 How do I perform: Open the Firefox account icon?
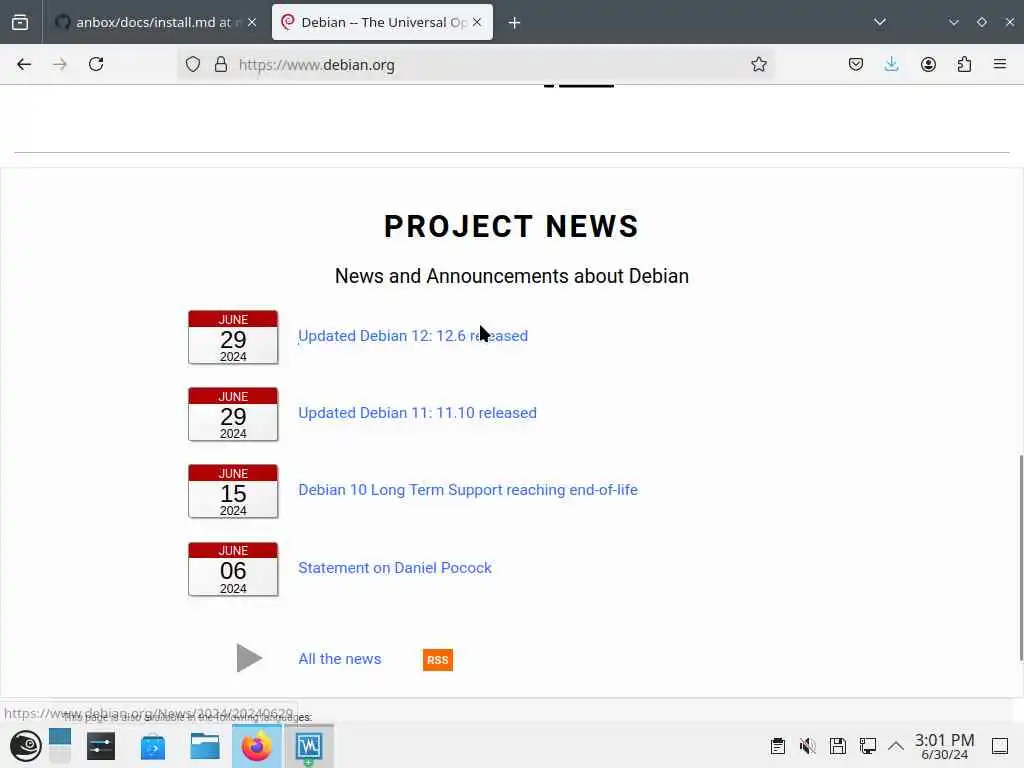[x=928, y=64]
